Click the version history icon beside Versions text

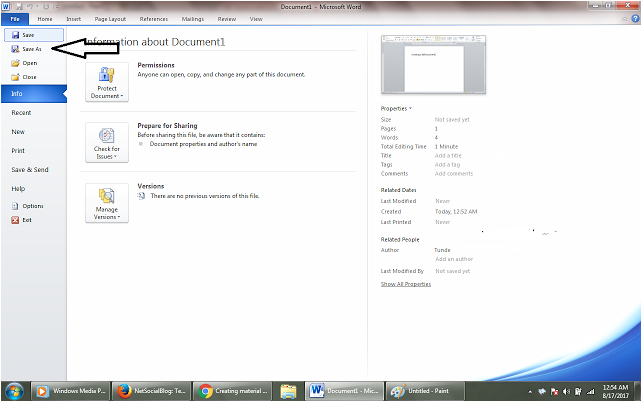coord(141,196)
